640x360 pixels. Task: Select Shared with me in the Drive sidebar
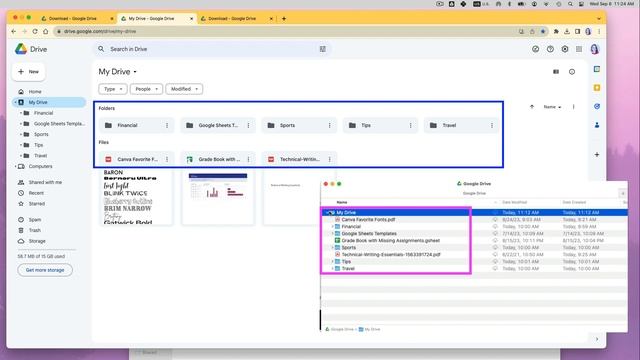point(49,182)
